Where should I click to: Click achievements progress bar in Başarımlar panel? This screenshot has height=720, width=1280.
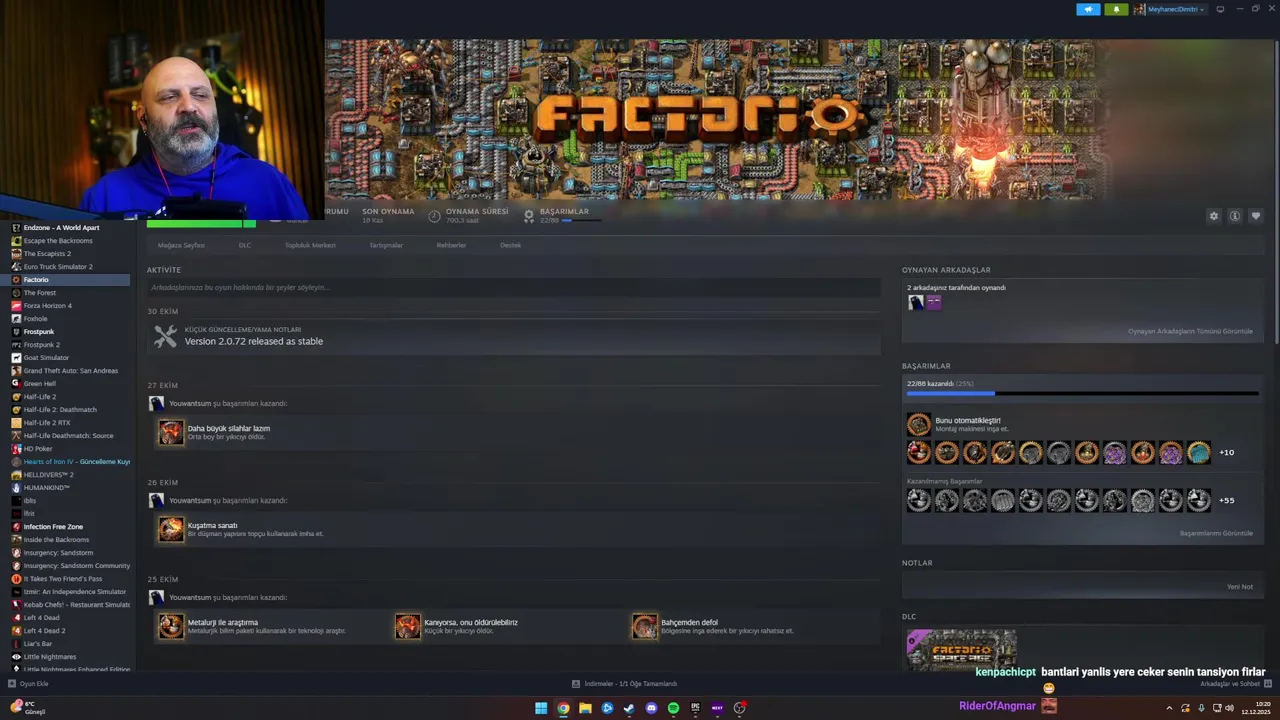coord(1082,394)
